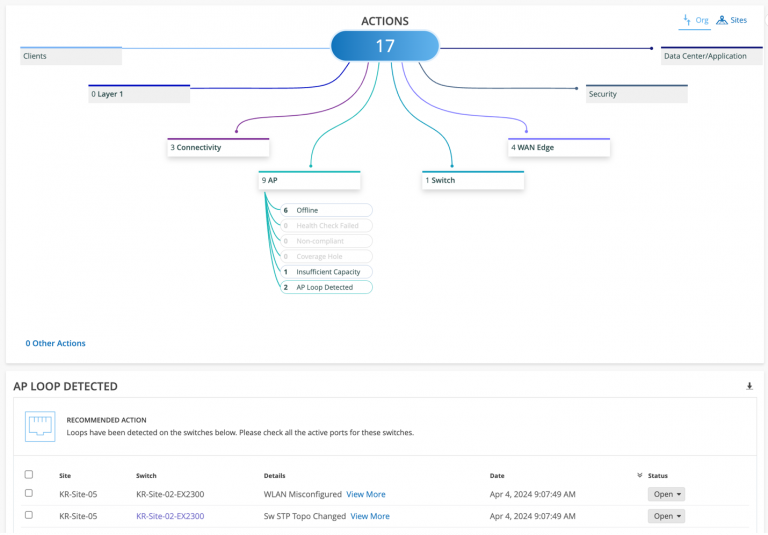Check the first KR-Site-05 row checkbox
The width and height of the screenshot is (768, 535).
[x=29, y=493]
